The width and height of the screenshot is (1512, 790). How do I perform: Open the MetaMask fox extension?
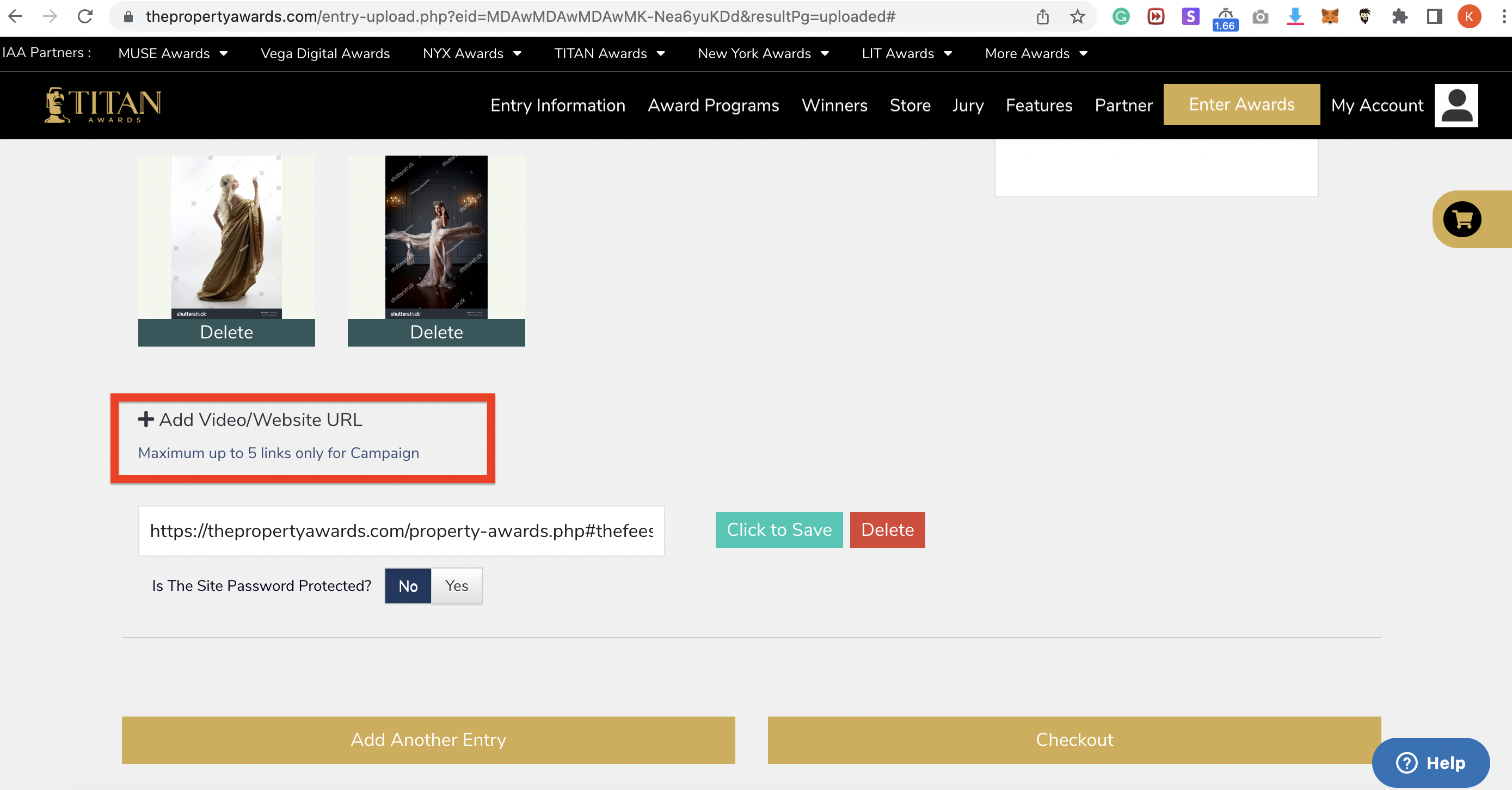[1330, 16]
